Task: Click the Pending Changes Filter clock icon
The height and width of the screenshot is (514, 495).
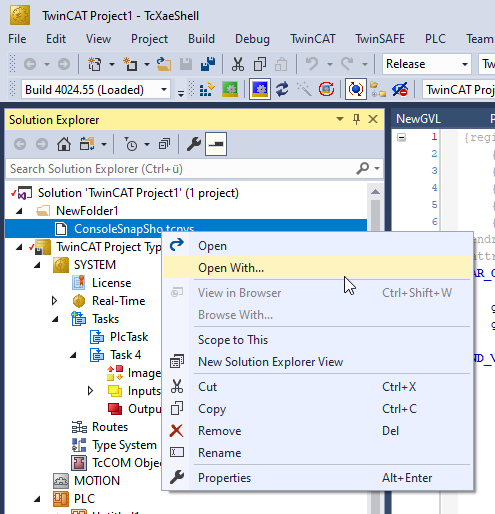Action: click(x=131, y=144)
